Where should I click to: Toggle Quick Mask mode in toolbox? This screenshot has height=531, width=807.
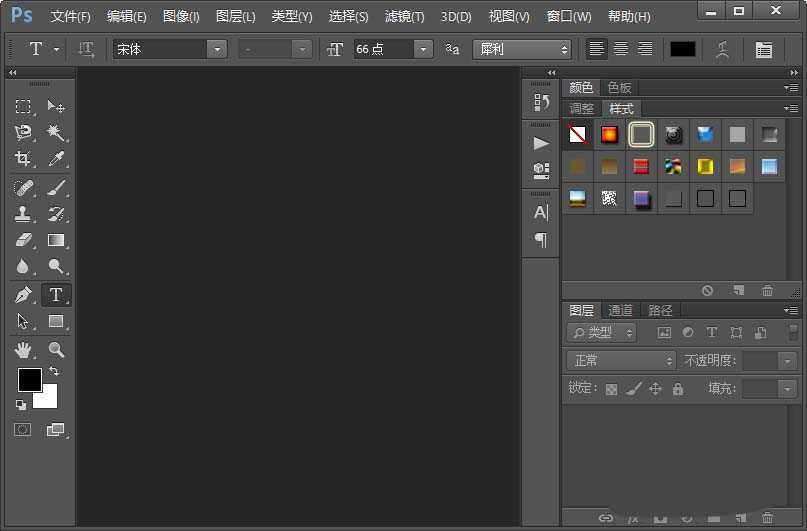click(23, 429)
